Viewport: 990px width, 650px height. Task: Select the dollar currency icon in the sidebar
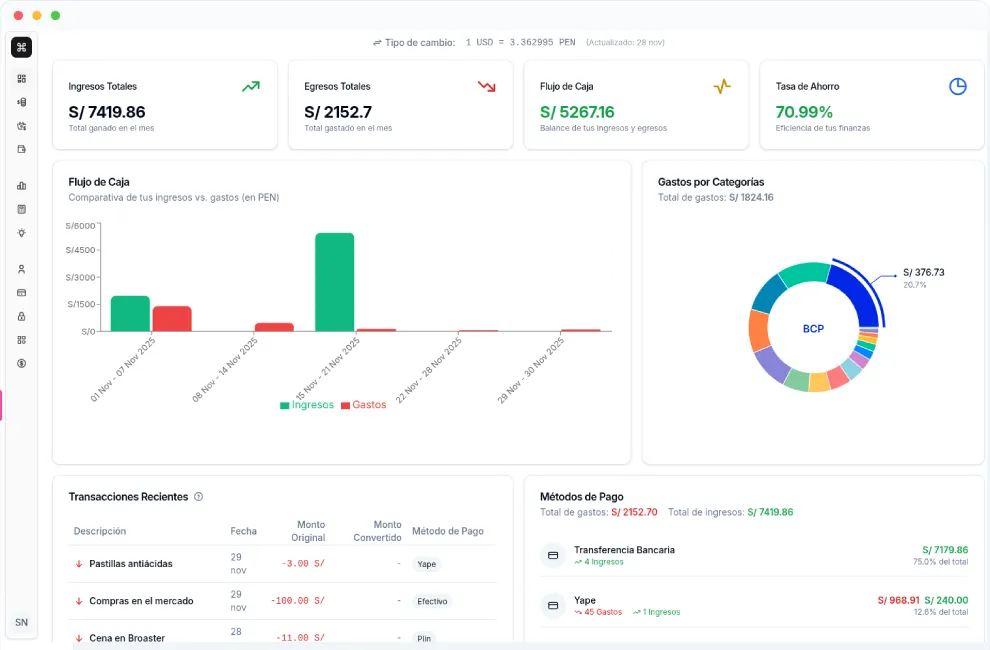click(x=21, y=364)
